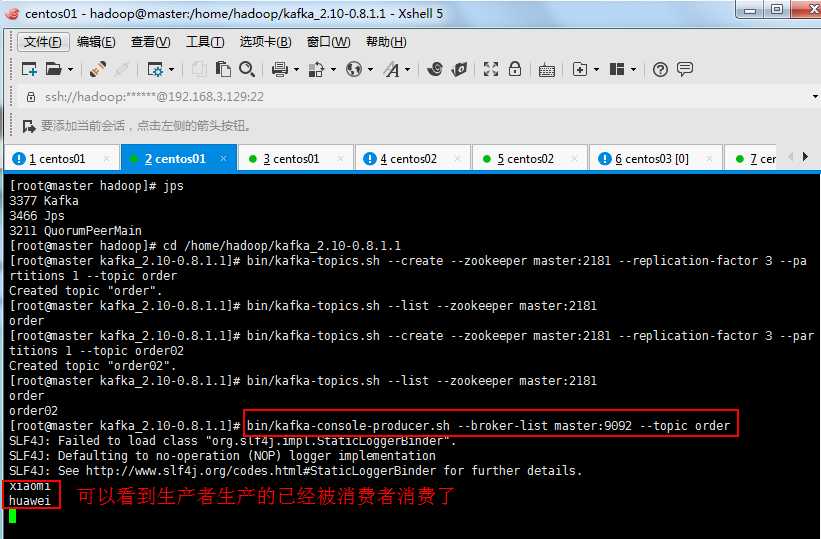Toggle full screen mode icon
Screen dimensions: 821x539
pyautogui.click(x=491, y=69)
